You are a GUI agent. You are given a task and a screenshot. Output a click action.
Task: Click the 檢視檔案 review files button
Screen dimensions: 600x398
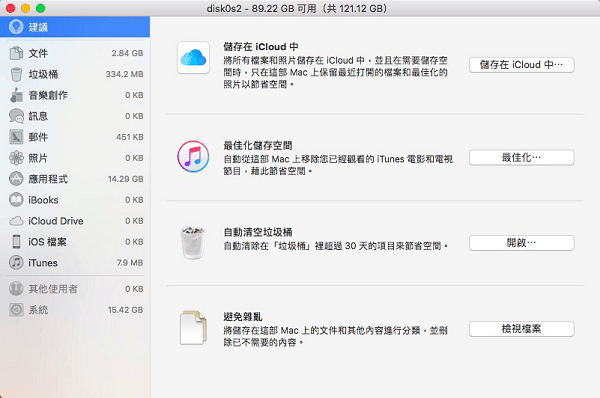(522, 329)
